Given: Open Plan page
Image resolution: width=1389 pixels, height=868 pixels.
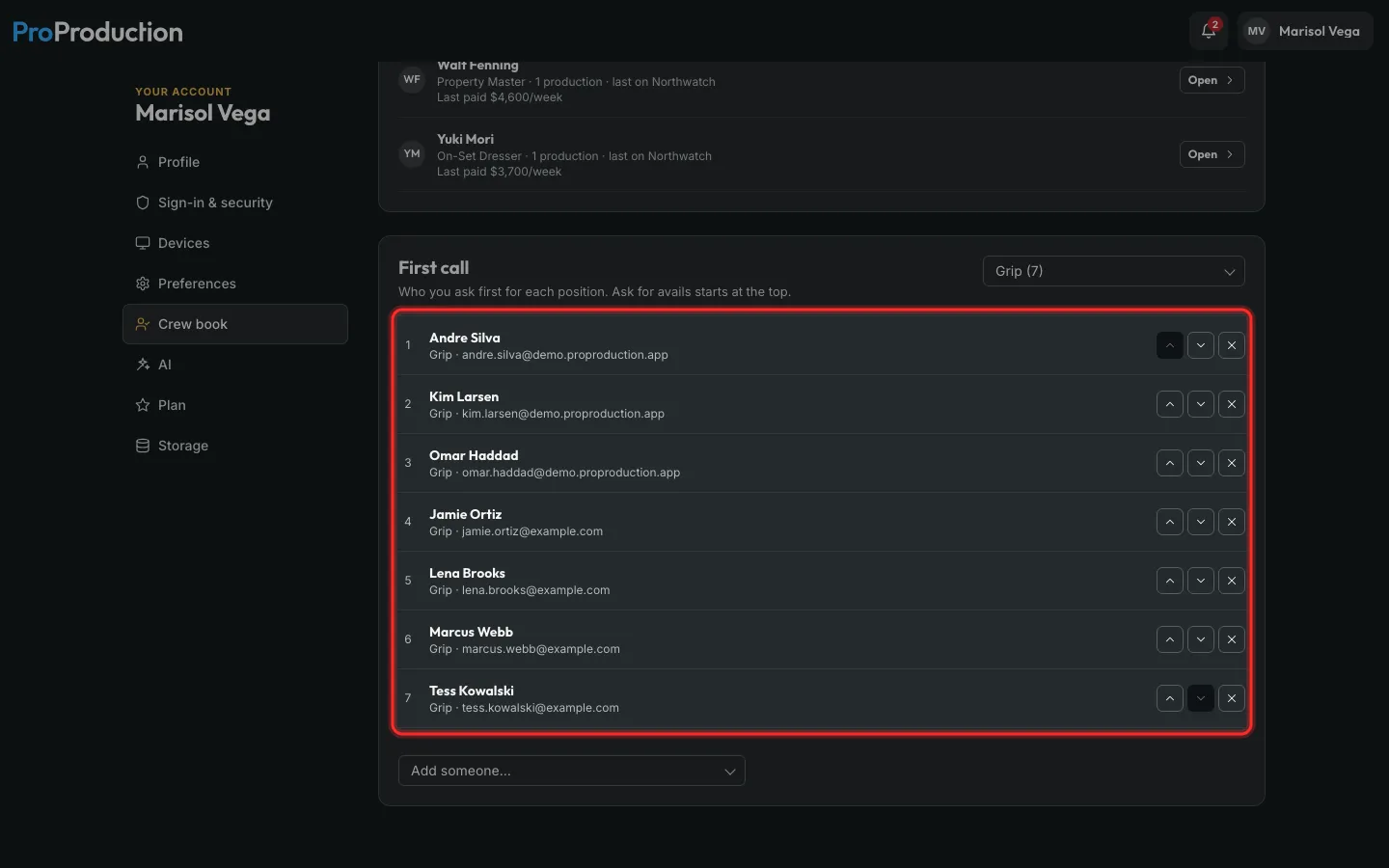Looking at the screenshot, I should pyautogui.click(x=235, y=405).
